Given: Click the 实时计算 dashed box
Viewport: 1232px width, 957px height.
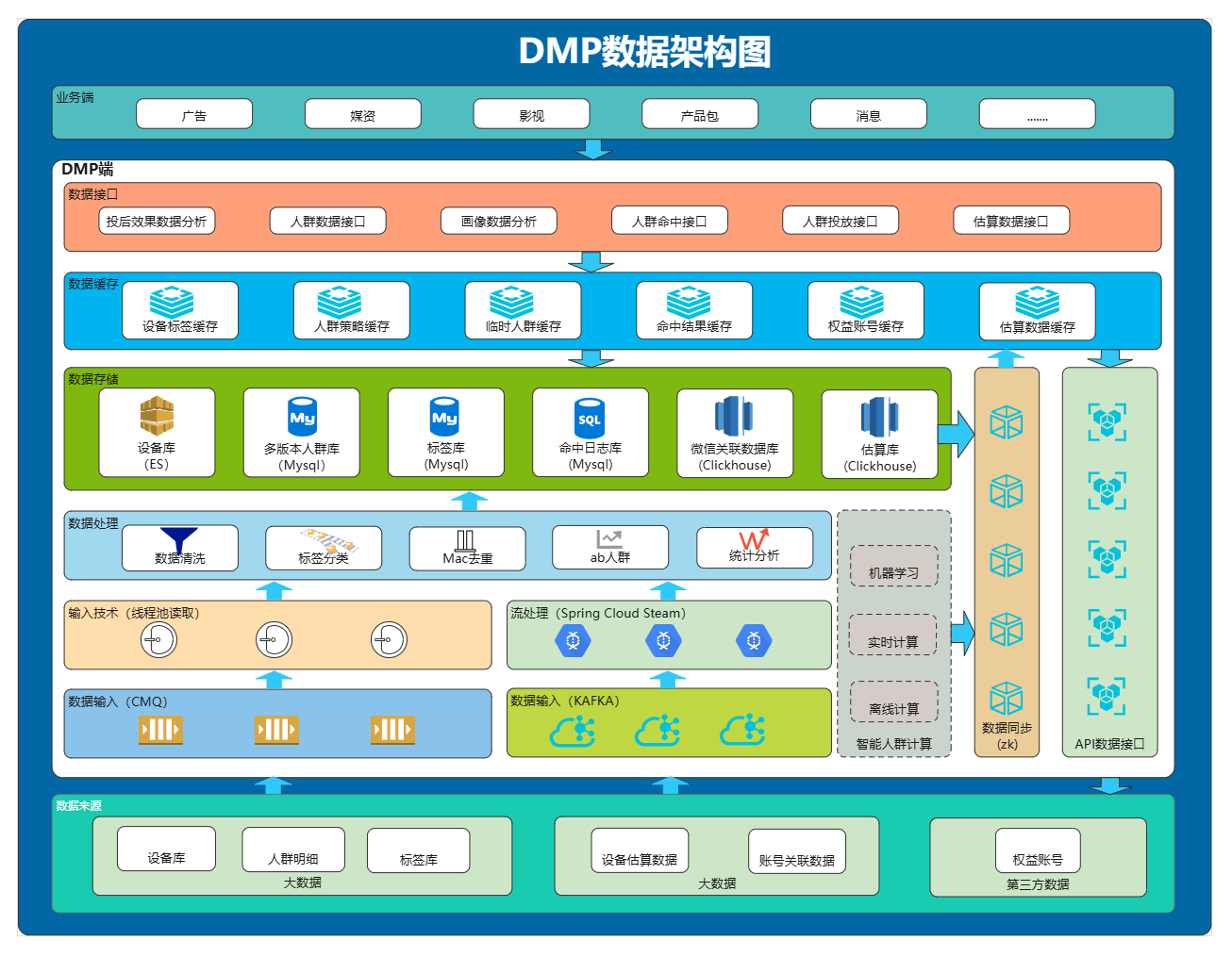Looking at the screenshot, I should click(893, 635).
